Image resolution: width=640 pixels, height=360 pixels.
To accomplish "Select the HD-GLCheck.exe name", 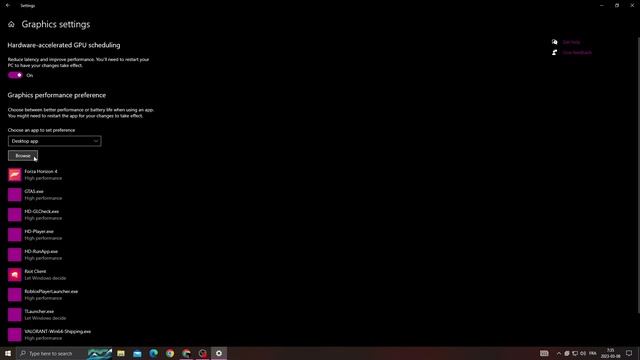I will tap(42, 211).
